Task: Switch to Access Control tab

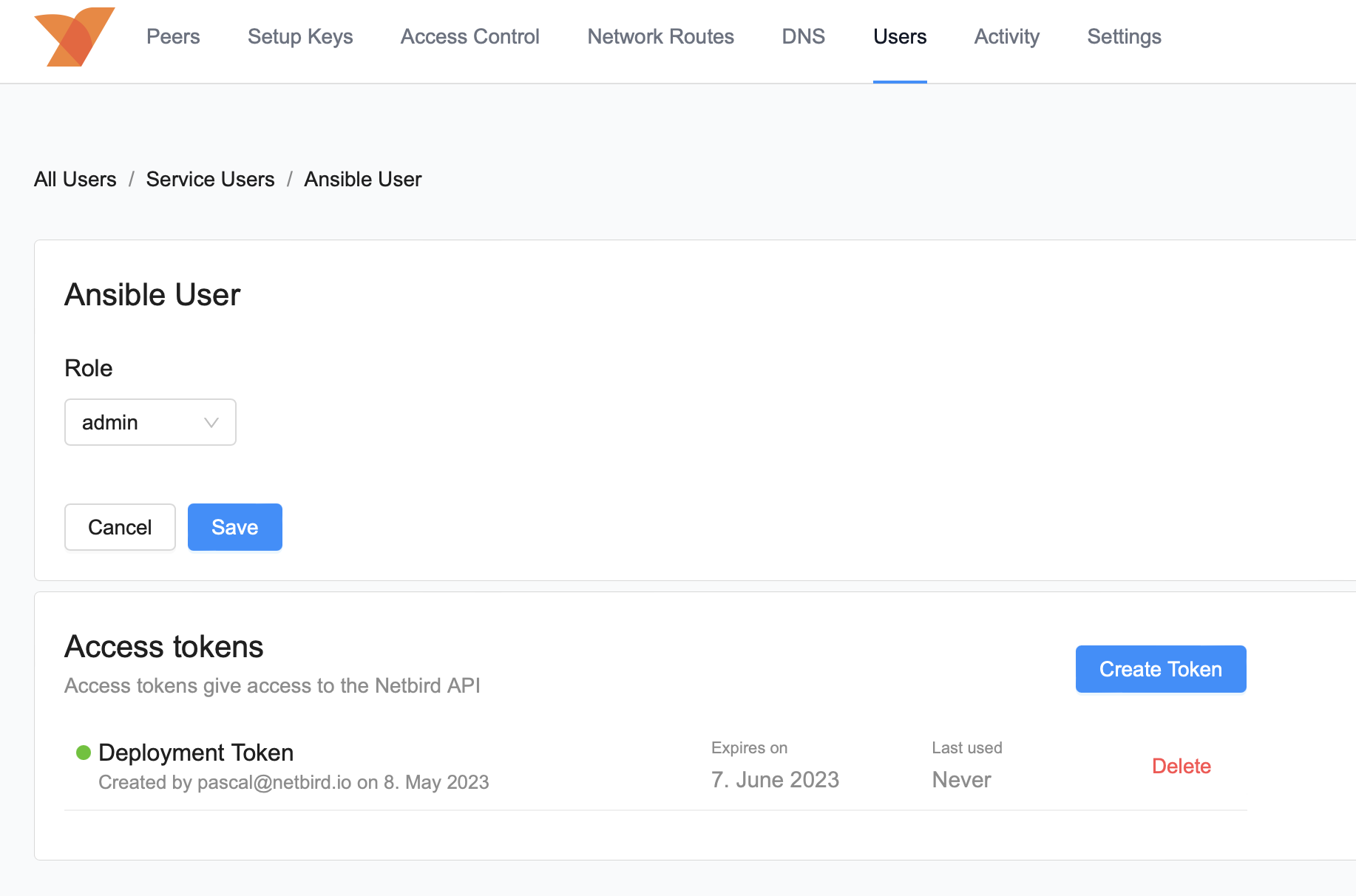Action: 469,37
